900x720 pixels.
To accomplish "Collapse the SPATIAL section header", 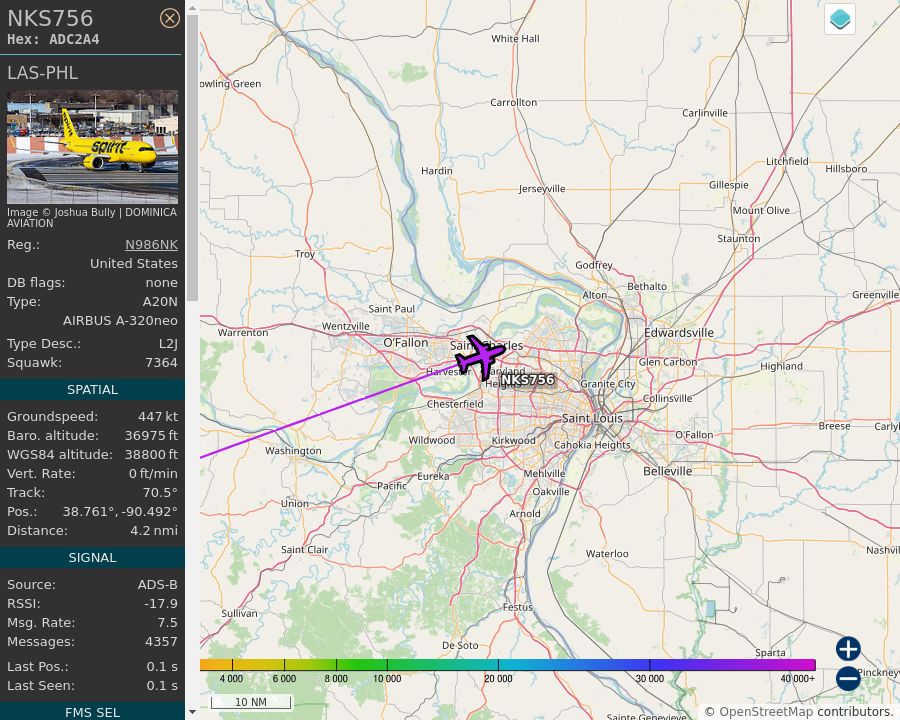I will tap(92, 389).
